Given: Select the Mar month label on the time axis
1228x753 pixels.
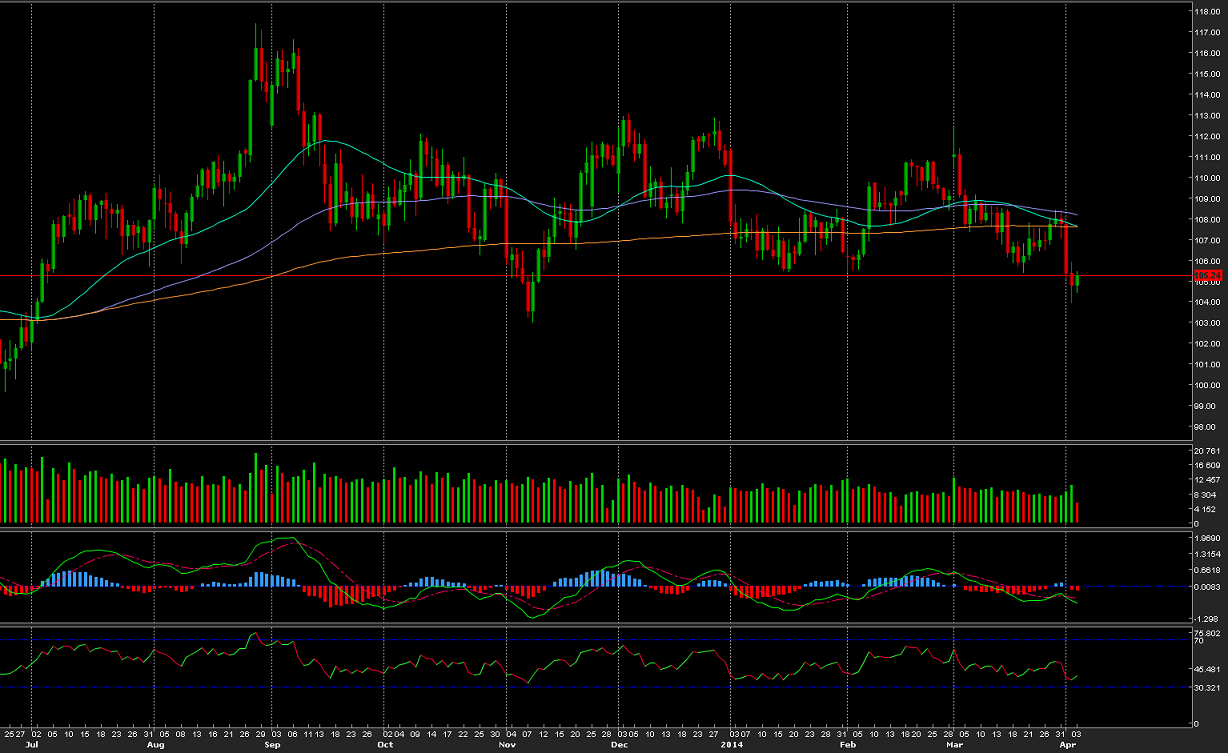Looking at the screenshot, I should click(x=954, y=746).
